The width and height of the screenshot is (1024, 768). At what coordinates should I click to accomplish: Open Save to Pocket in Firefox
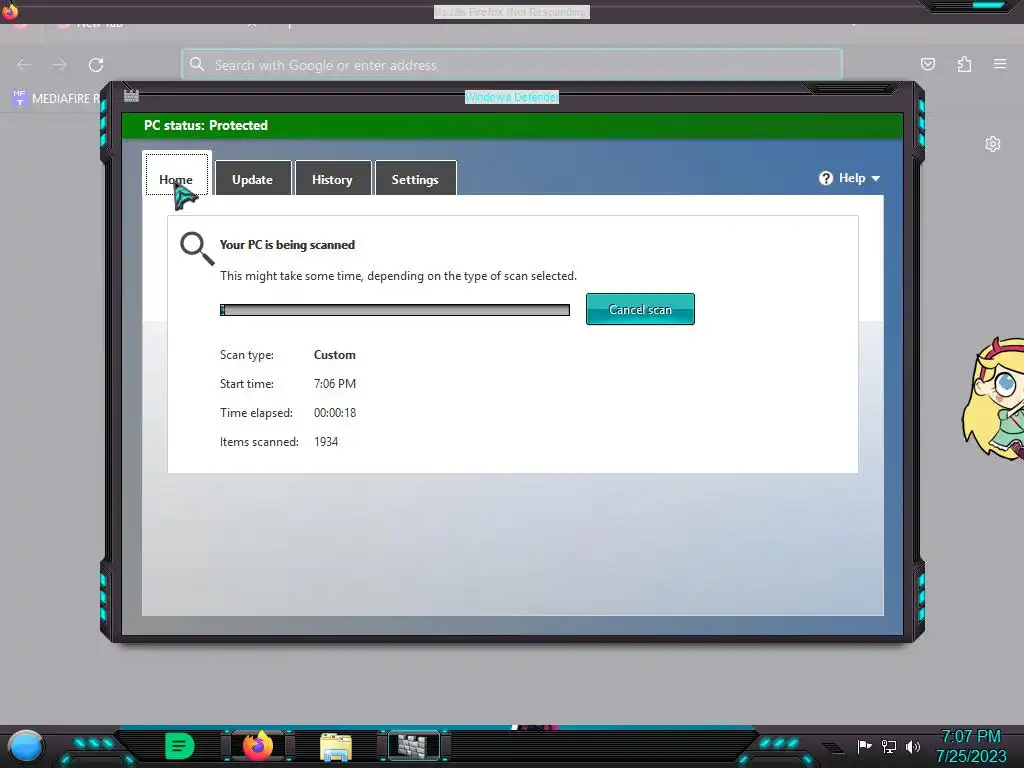pyautogui.click(x=928, y=64)
